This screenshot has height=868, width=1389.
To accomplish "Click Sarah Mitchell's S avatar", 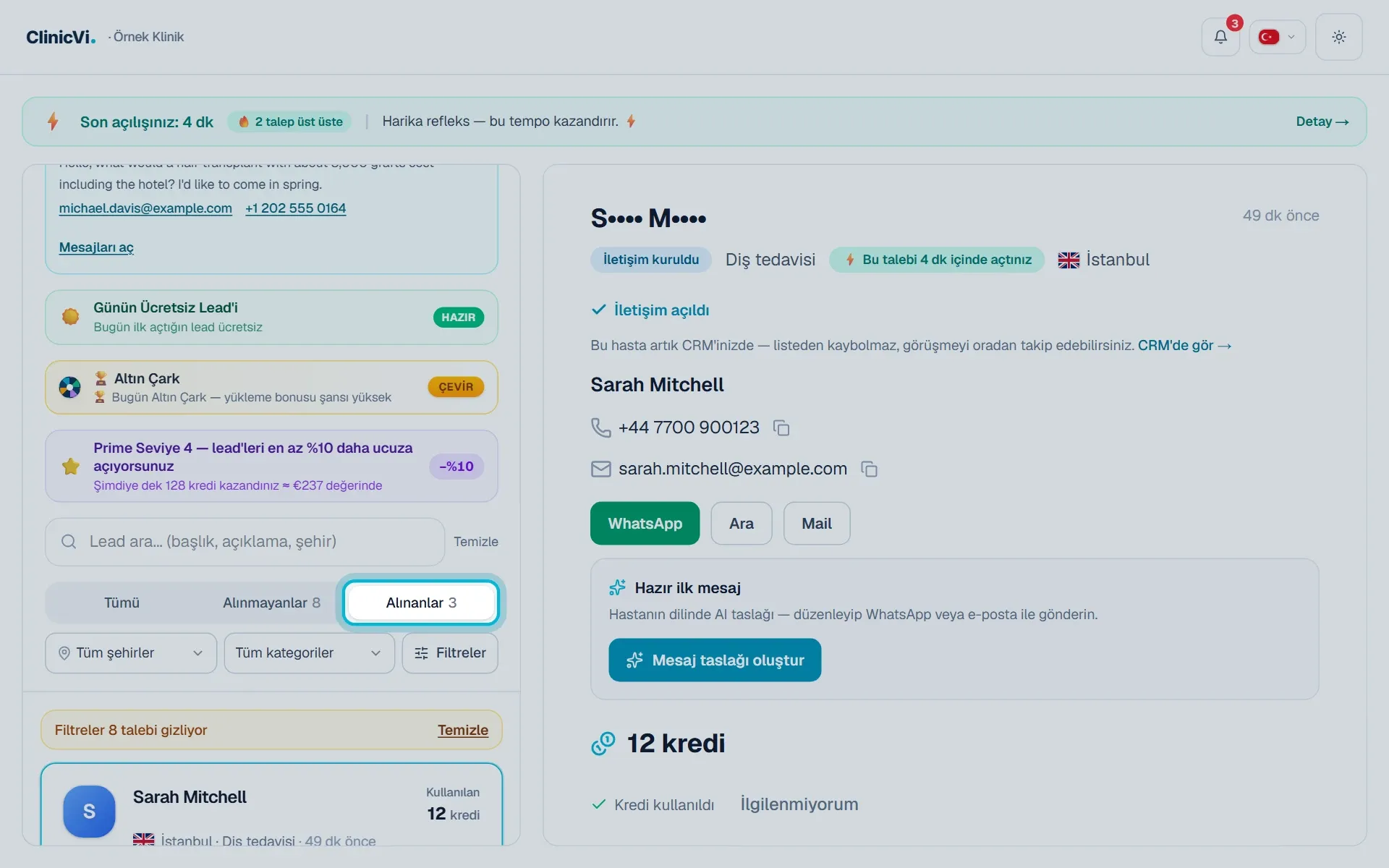I will (x=89, y=812).
